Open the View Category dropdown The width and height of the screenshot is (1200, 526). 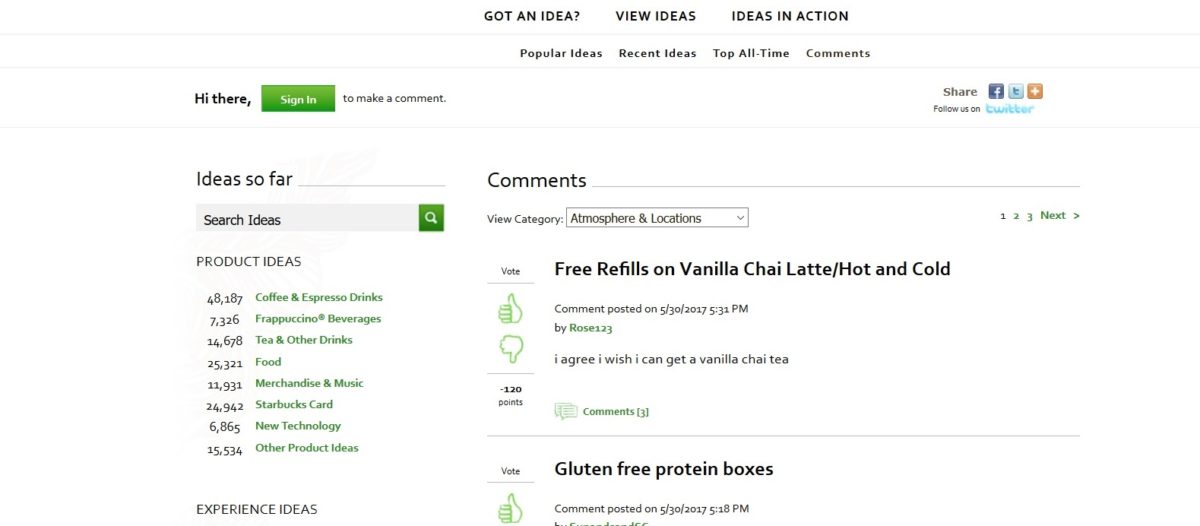coord(657,218)
